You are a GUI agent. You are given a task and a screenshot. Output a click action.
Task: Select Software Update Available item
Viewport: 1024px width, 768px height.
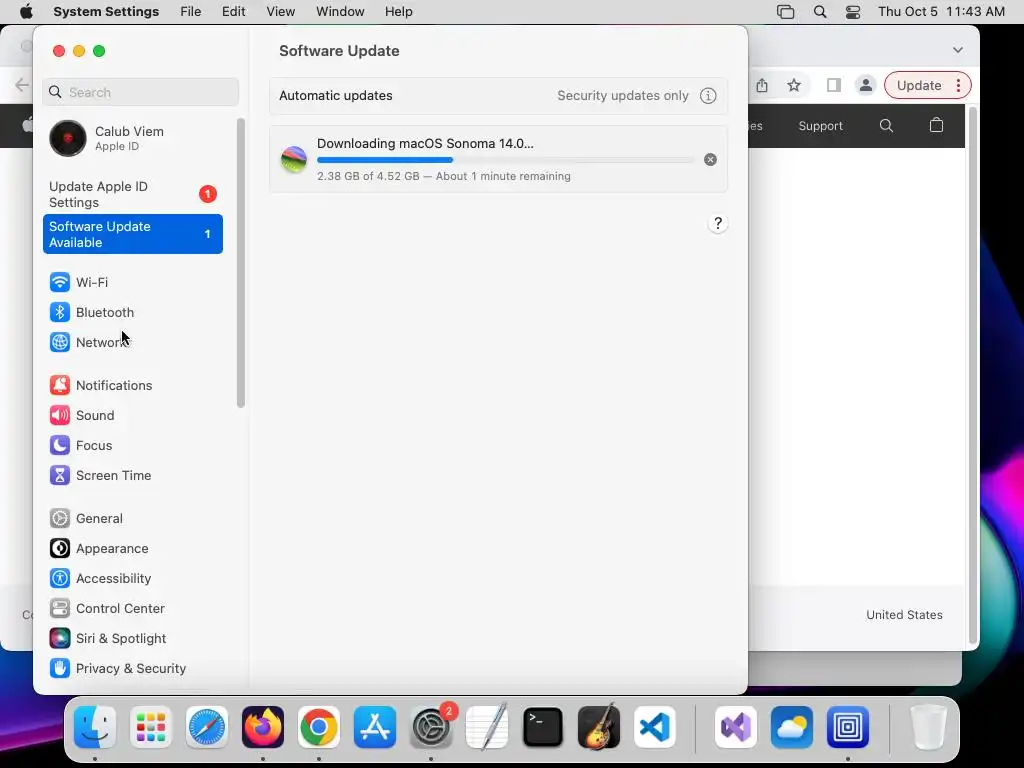[x=133, y=234]
